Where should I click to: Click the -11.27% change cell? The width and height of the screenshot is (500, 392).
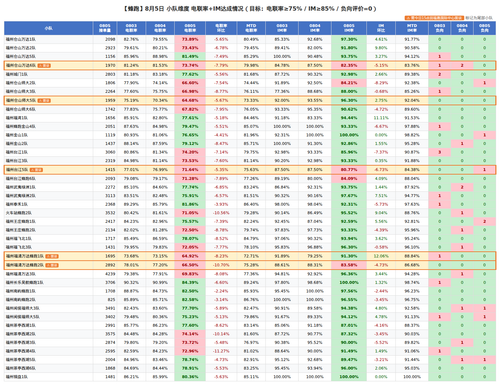click(221, 351)
